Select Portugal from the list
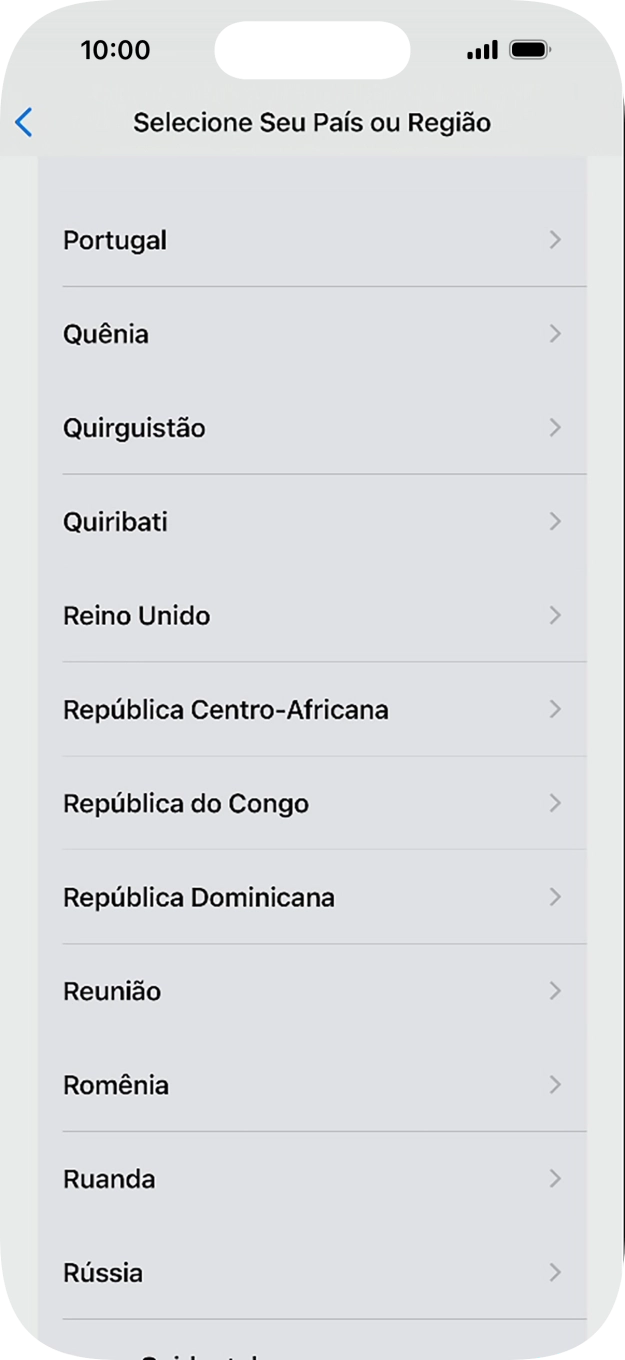Viewport: 625px width, 1360px height. tap(115, 240)
